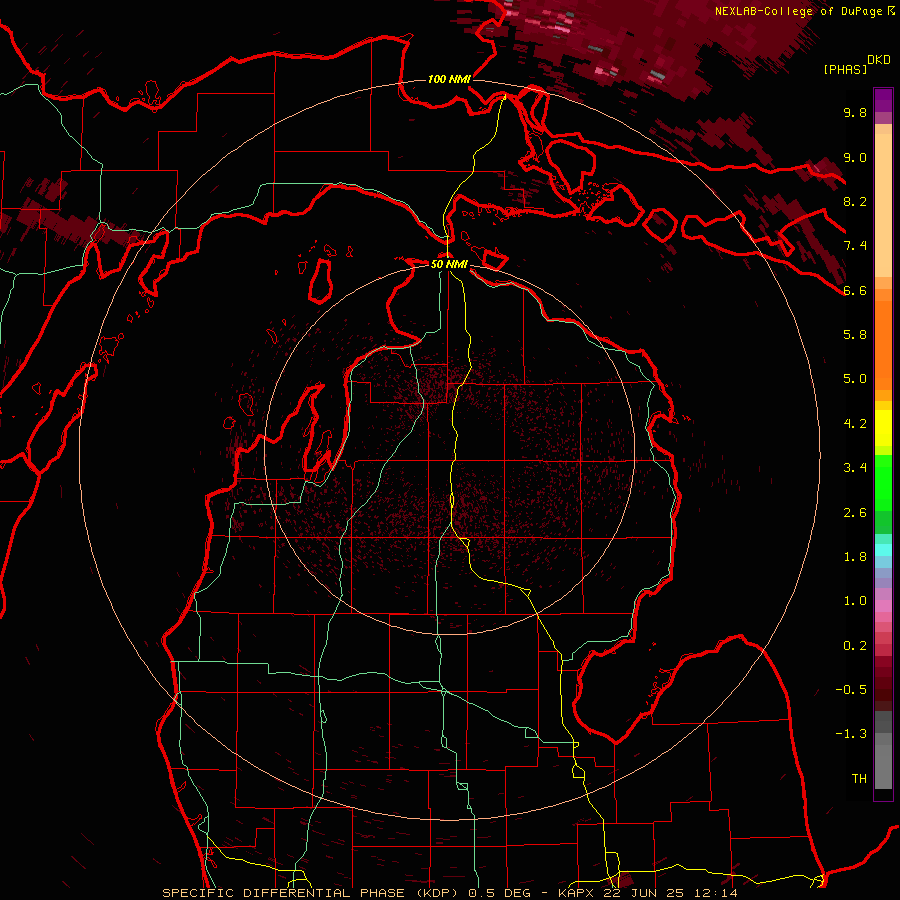
Task: Click the 9.8 color scale value
Action: [x=855, y=112]
